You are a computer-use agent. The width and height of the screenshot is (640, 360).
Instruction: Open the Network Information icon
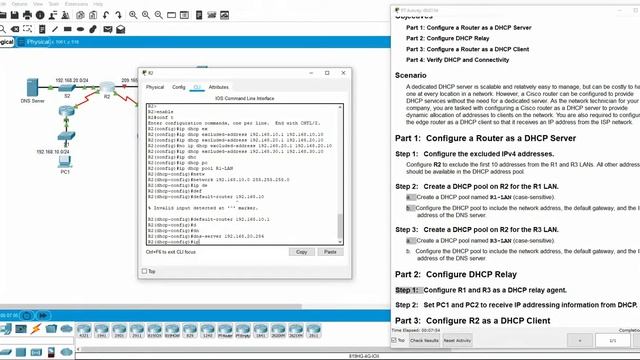(40, 15)
